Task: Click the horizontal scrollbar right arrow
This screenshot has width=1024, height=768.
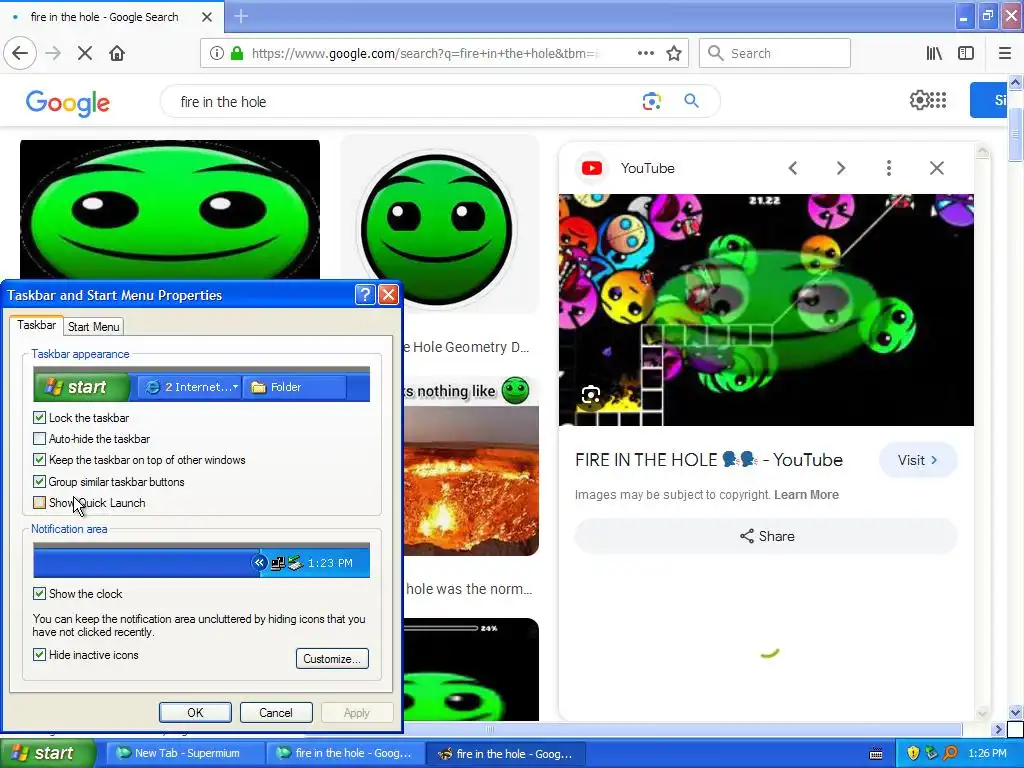Action: tap(997, 729)
